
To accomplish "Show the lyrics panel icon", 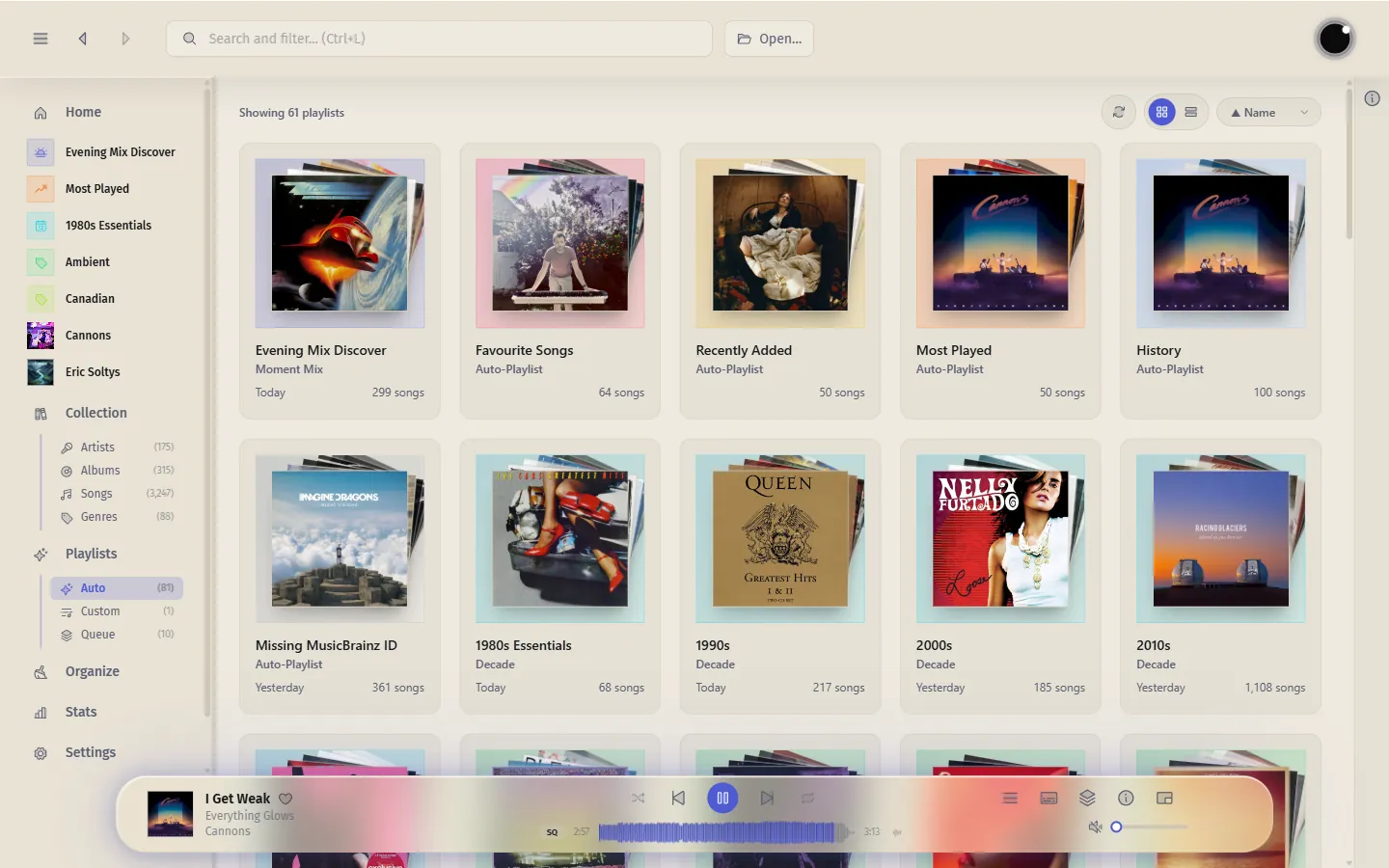I will click(x=1049, y=799).
